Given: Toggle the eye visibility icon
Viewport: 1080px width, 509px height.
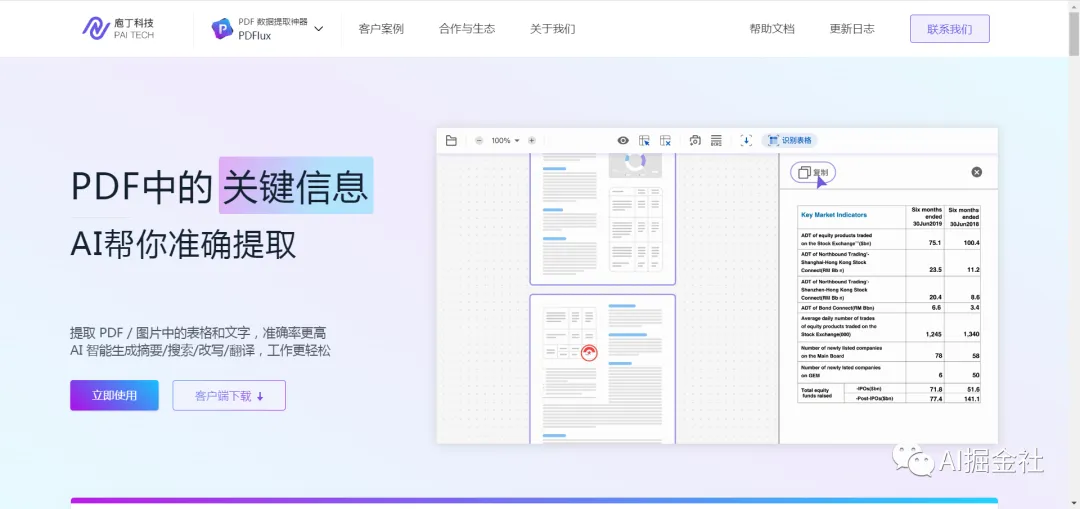Looking at the screenshot, I should [623, 141].
